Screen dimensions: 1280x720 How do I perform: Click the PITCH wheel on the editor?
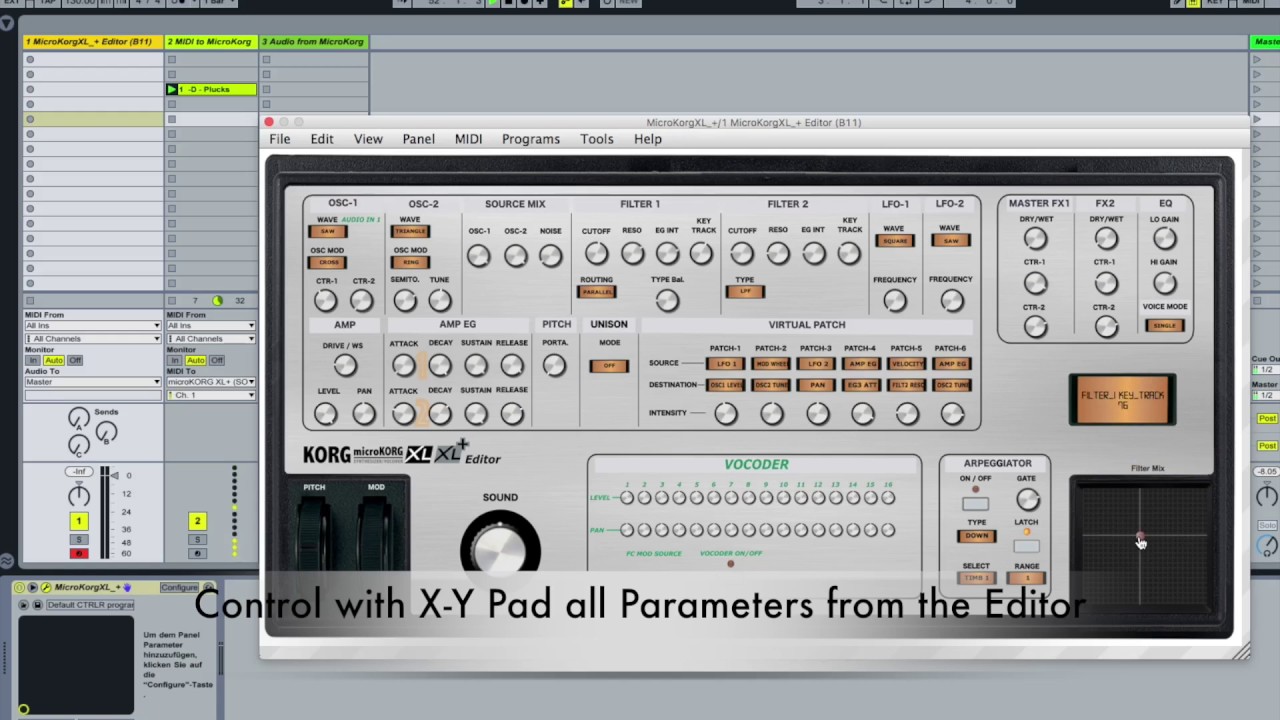click(315, 530)
